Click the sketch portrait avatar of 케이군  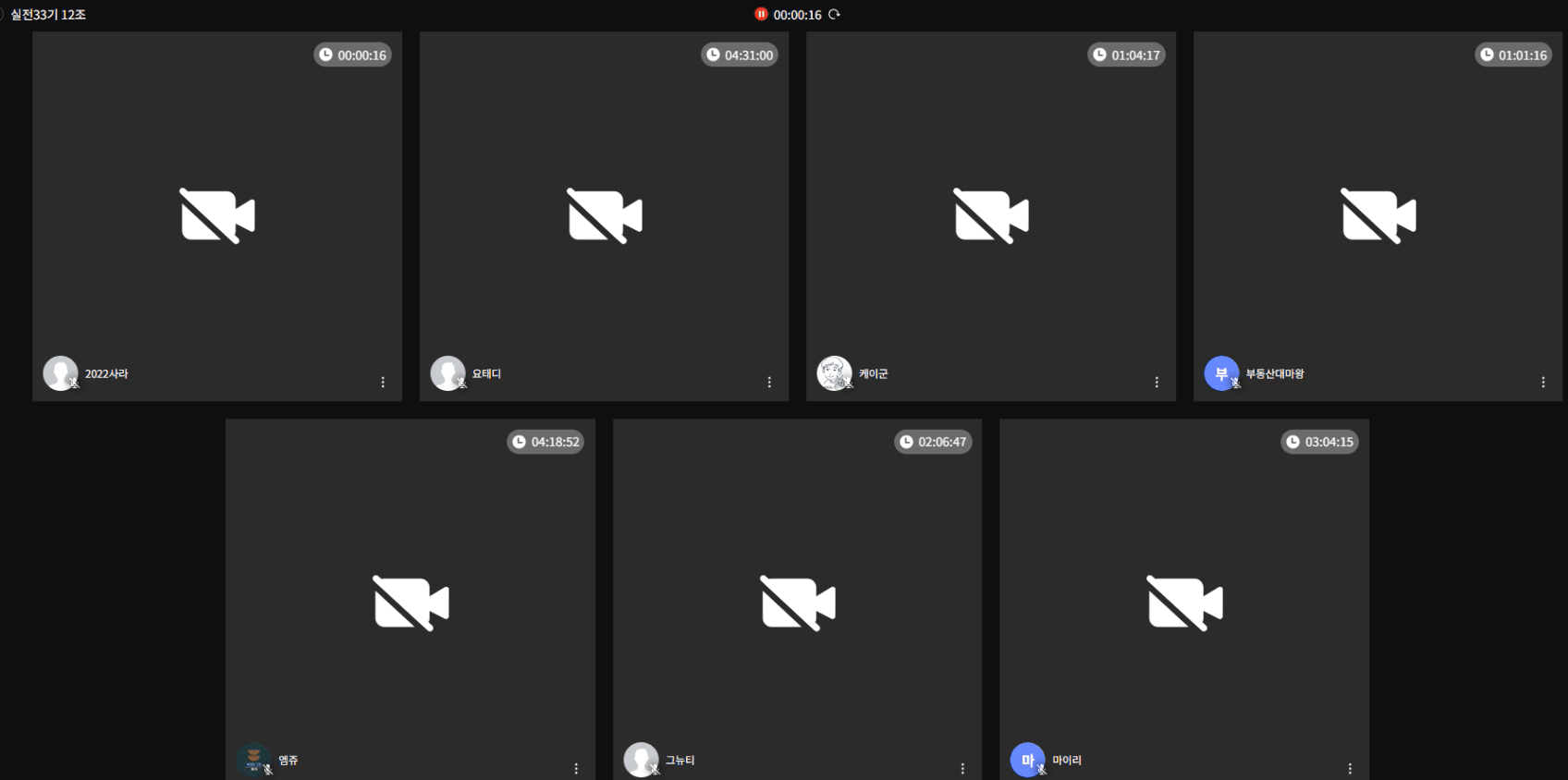[835, 373]
